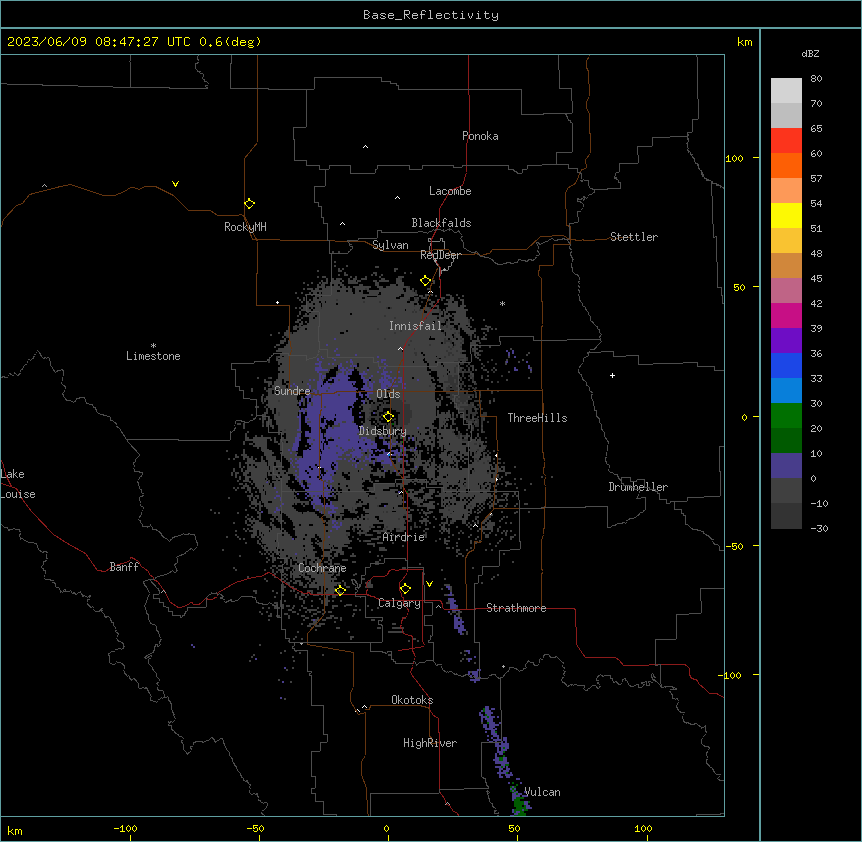Click the pink 42-45 dBZ legend swatch
Screen dimensions: 862x842
pos(786,290)
